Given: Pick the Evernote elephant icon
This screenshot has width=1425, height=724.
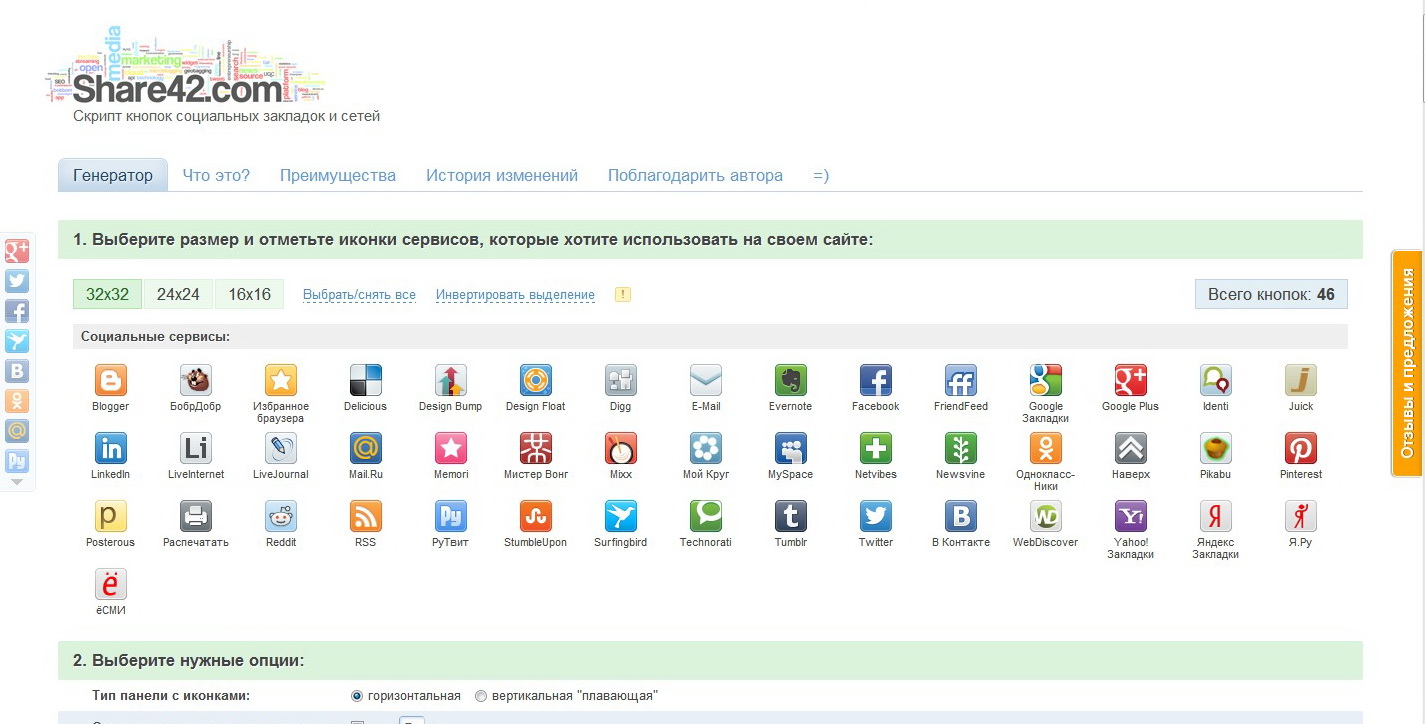Looking at the screenshot, I should (791, 380).
